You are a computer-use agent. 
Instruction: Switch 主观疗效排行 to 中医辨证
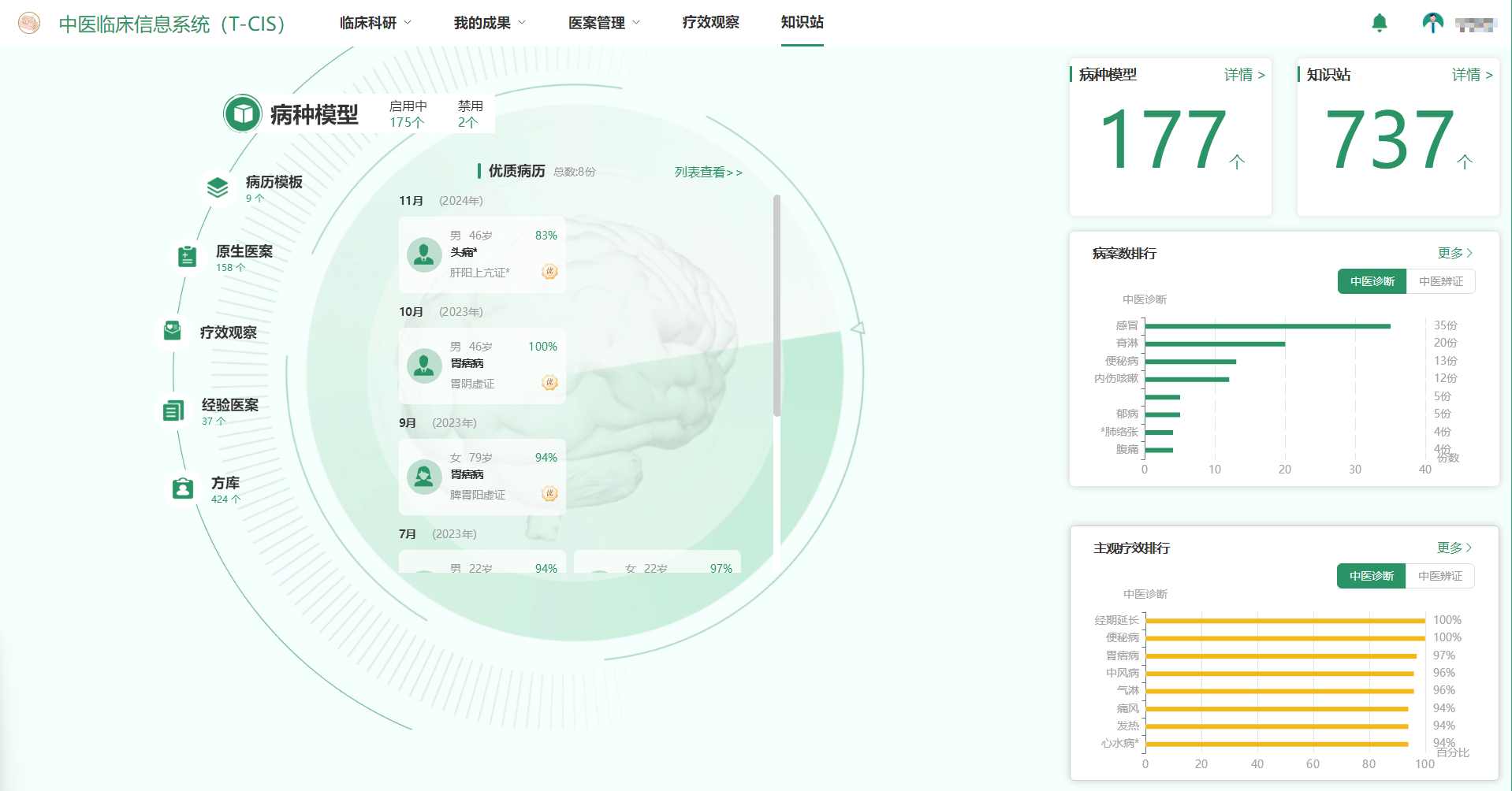point(1441,576)
